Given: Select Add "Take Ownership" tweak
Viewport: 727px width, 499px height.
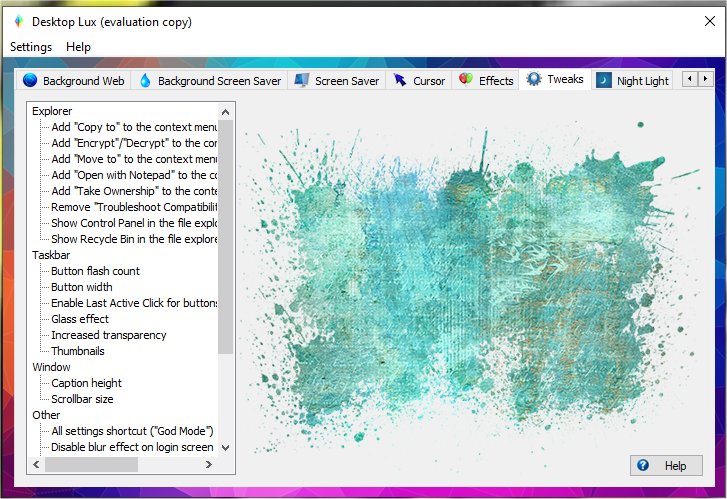Looking at the screenshot, I should coord(134,191).
